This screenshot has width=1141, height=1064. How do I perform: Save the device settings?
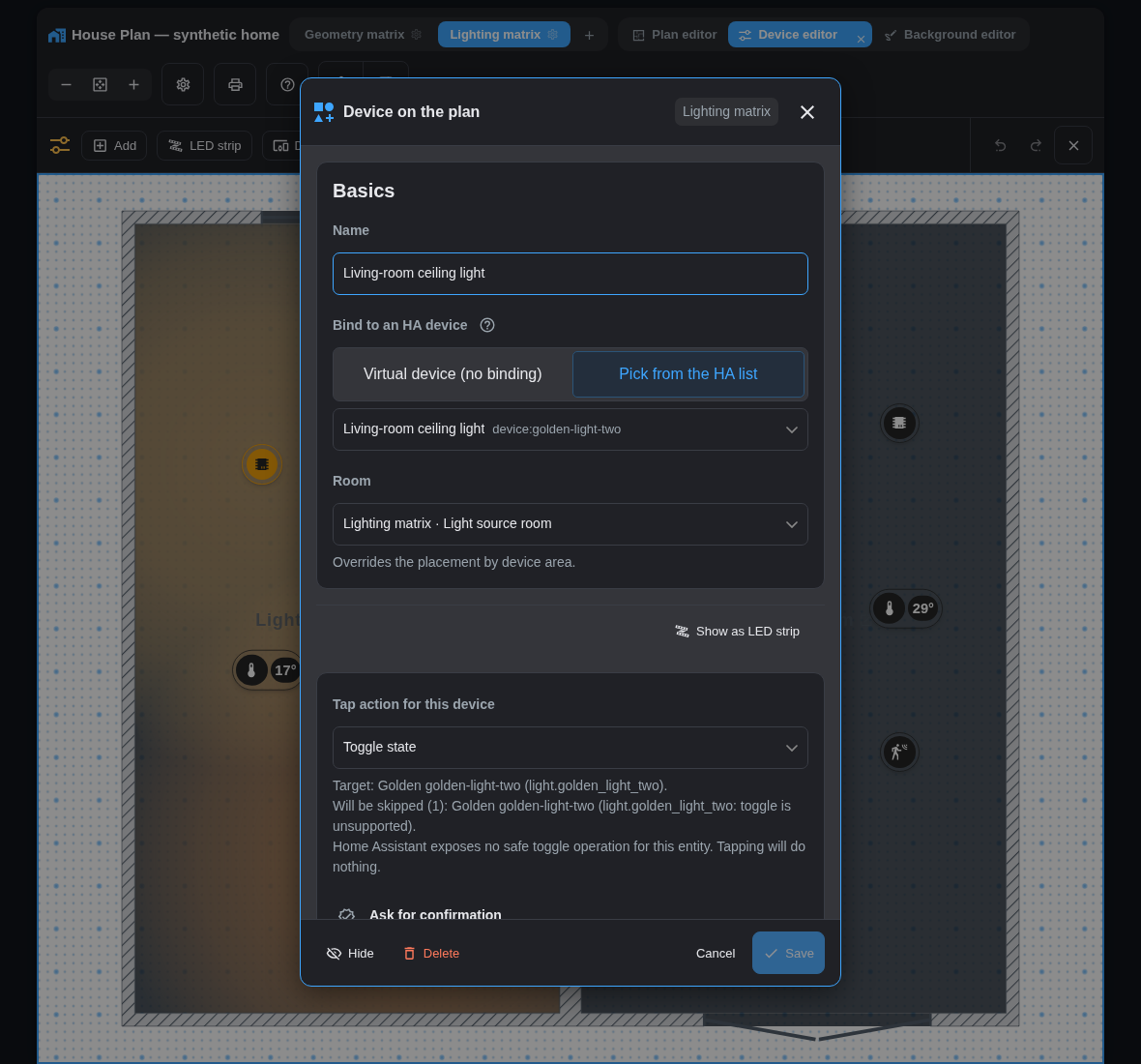[788, 953]
